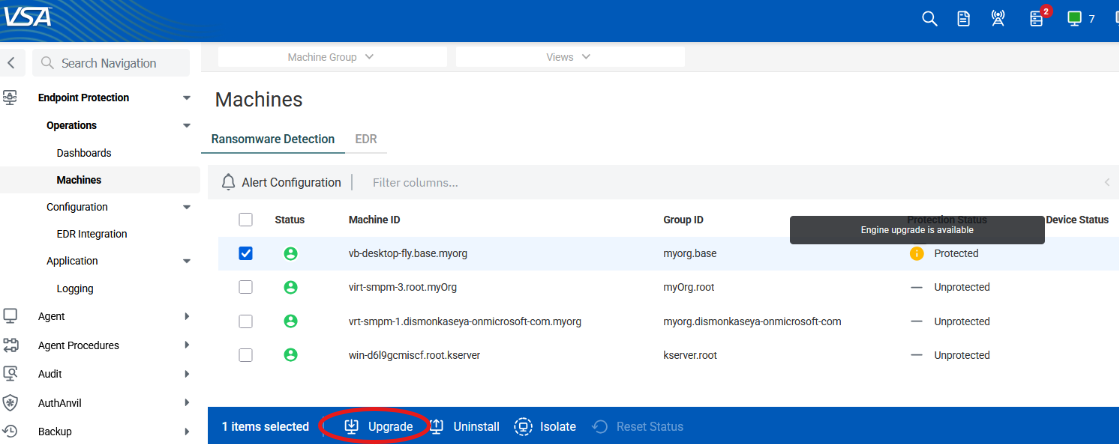Collapse the navigation with the back chevron
The image size is (1119, 445).
tap(11, 63)
